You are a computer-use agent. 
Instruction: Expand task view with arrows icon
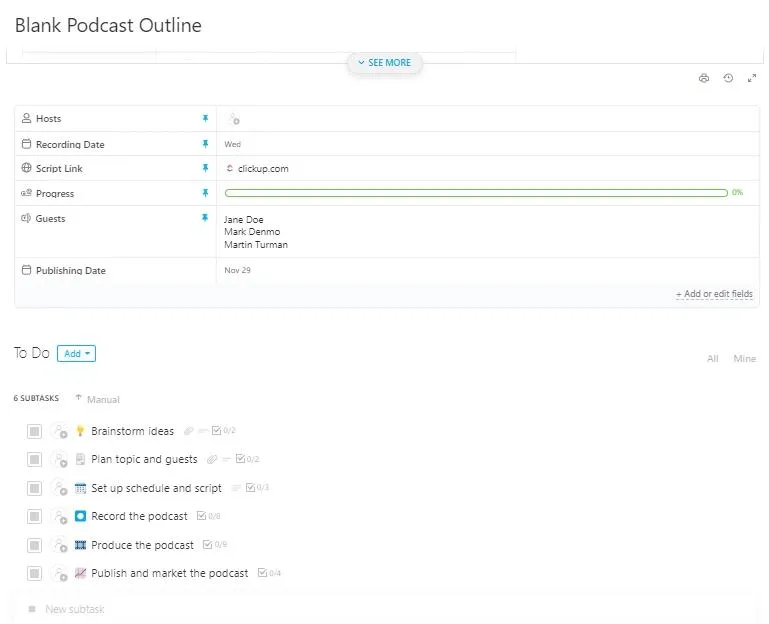[x=751, y=78]
